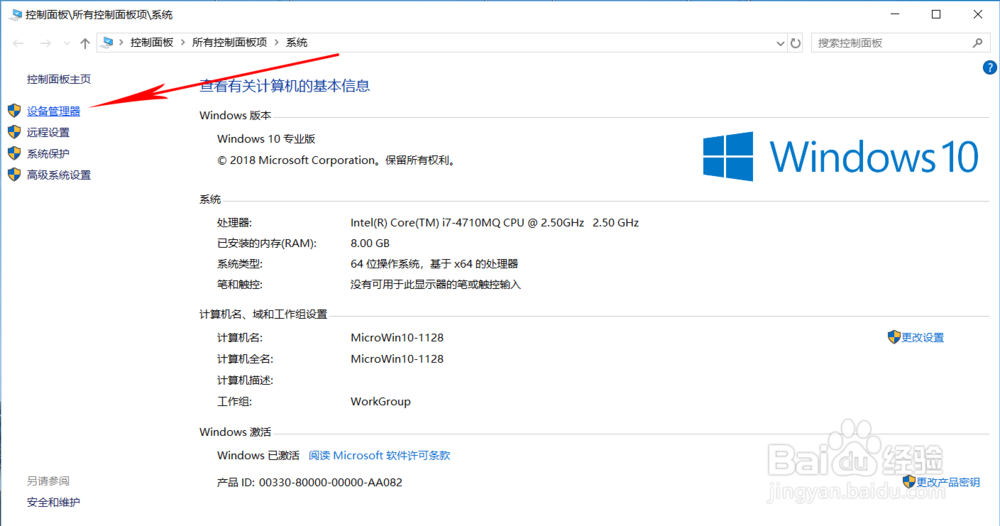Image resolution: width=1000 pixels, height=526 pixels.
Task: Select 控制面板 breadcrumb in address bar
Action: coord(152,43)
